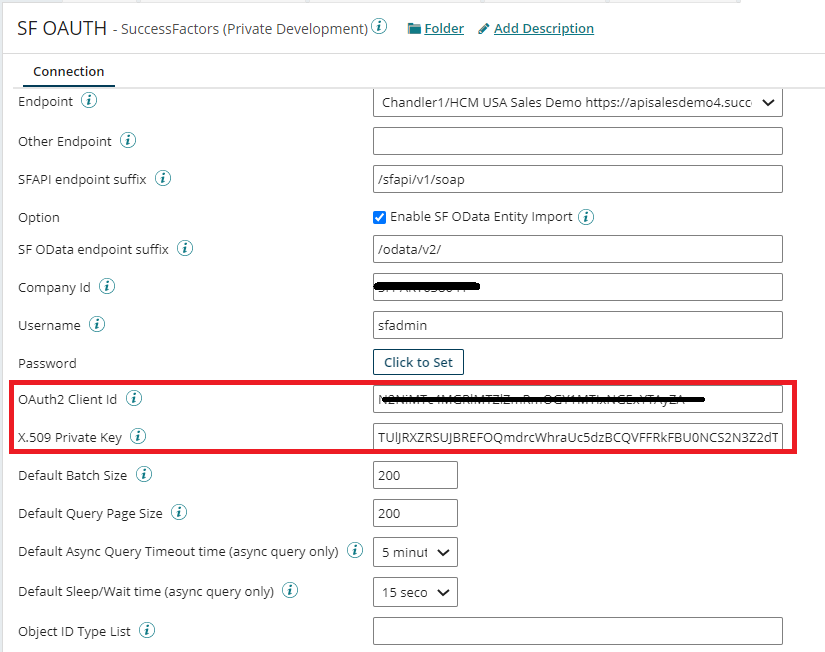Open SFAPI endpoint suffix info tooltip
Screen dimensions: 825x652
(x=163, y=178)
